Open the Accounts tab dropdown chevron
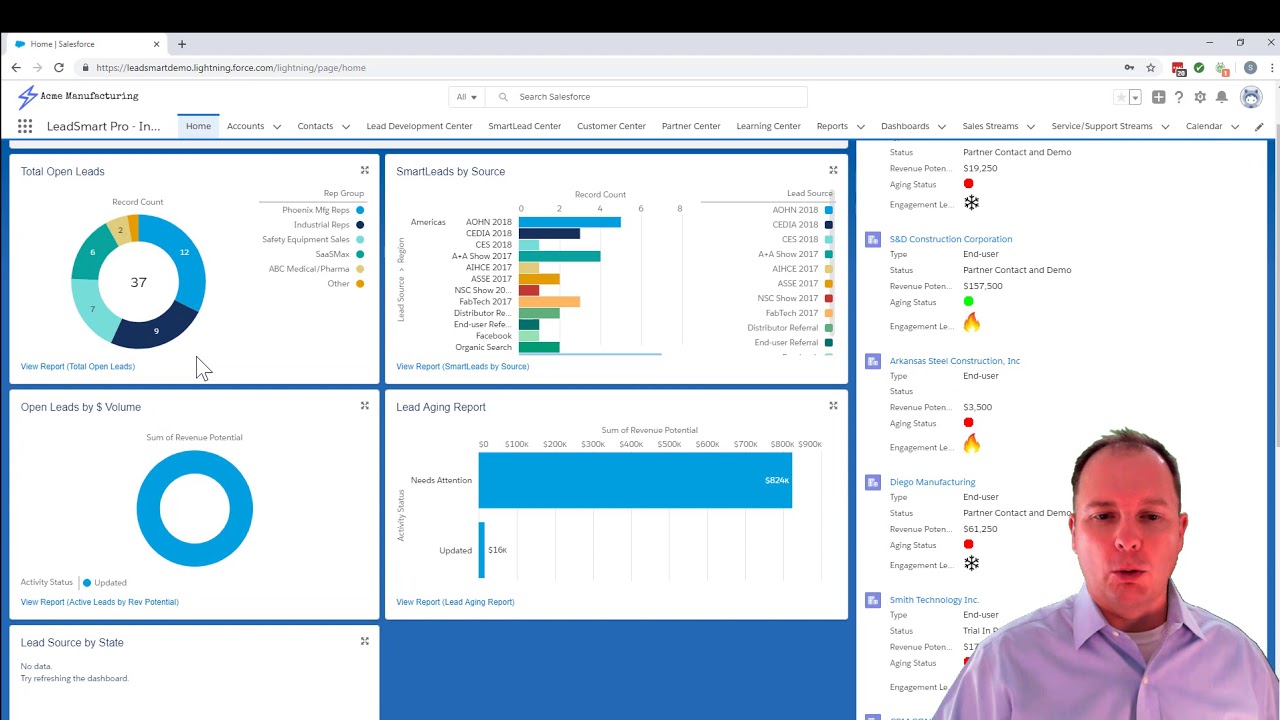1280x720 pixels. pos(277,127)
